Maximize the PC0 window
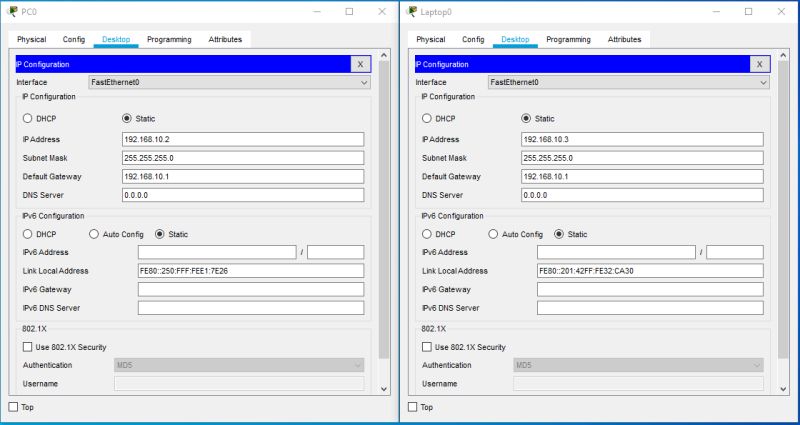The image size is (800, 425). click(349, 11)
